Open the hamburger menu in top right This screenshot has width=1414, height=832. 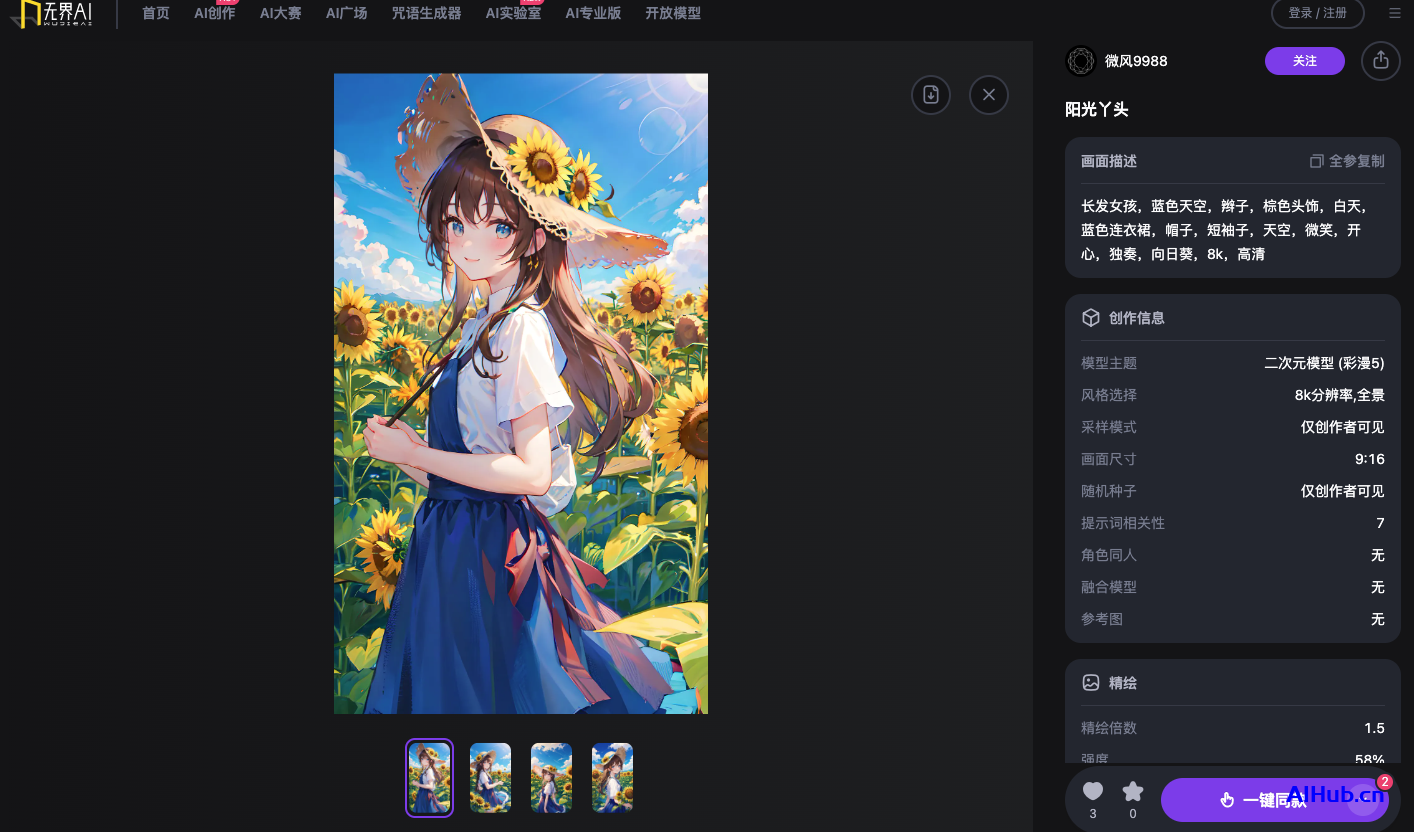pyautogui.click(x=1395, y=14)
